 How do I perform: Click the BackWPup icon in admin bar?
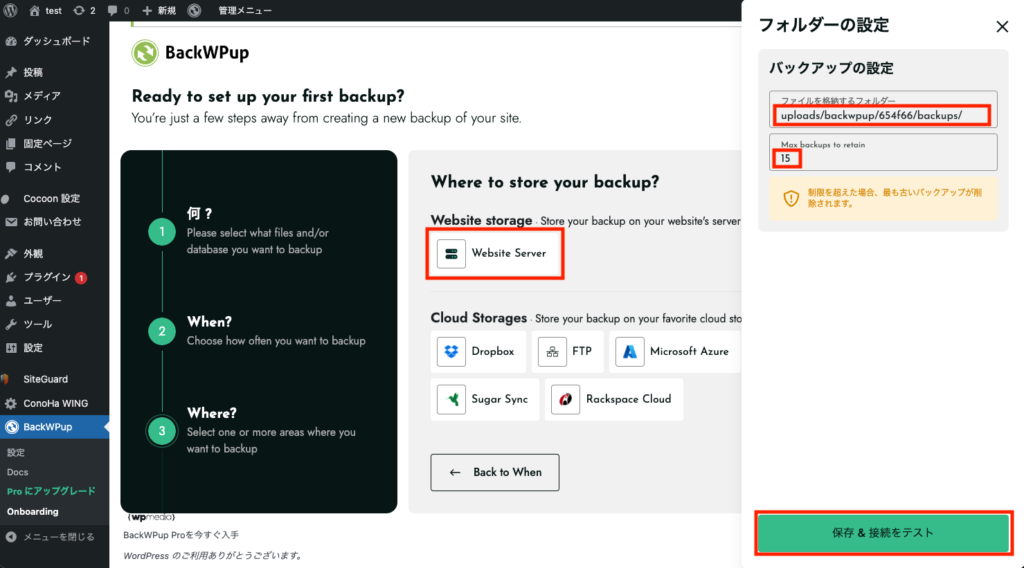[195, 10]
